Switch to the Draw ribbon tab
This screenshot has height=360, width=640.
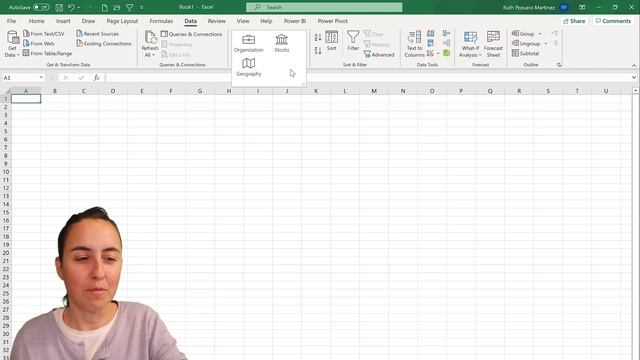(x=88, y=21)
